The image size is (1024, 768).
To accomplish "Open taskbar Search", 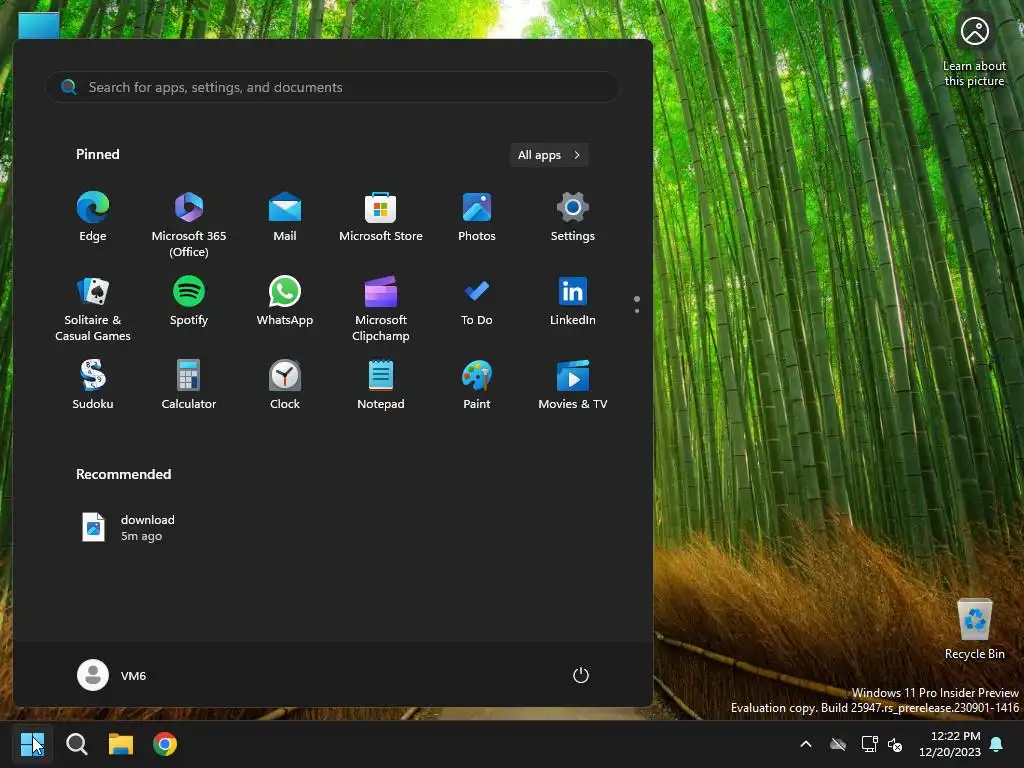I will (x=77, y=744).
